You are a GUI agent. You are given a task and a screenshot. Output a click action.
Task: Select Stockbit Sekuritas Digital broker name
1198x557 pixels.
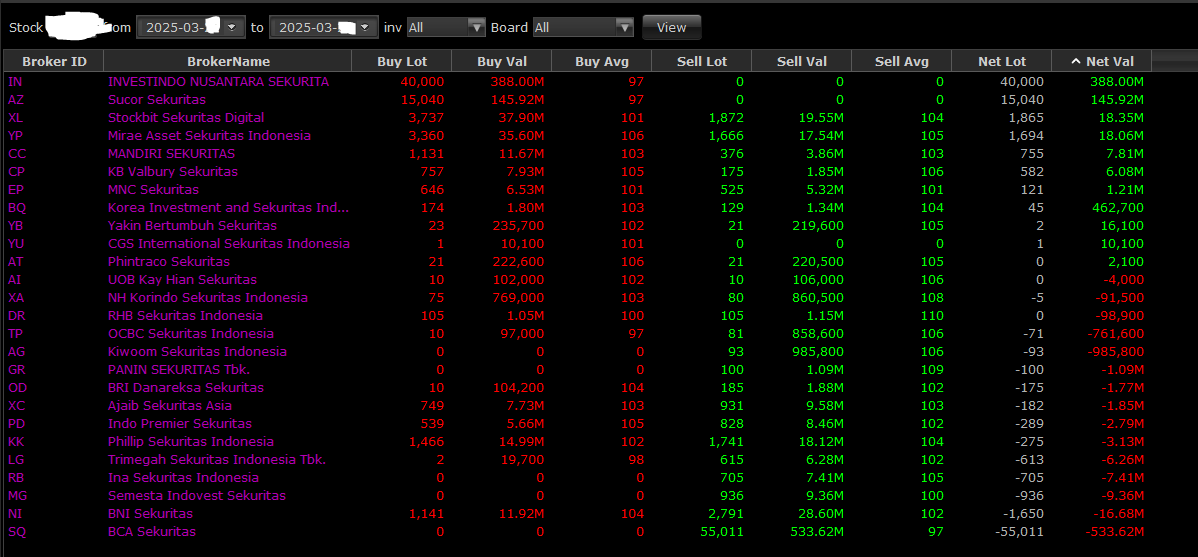click(186, 118)
